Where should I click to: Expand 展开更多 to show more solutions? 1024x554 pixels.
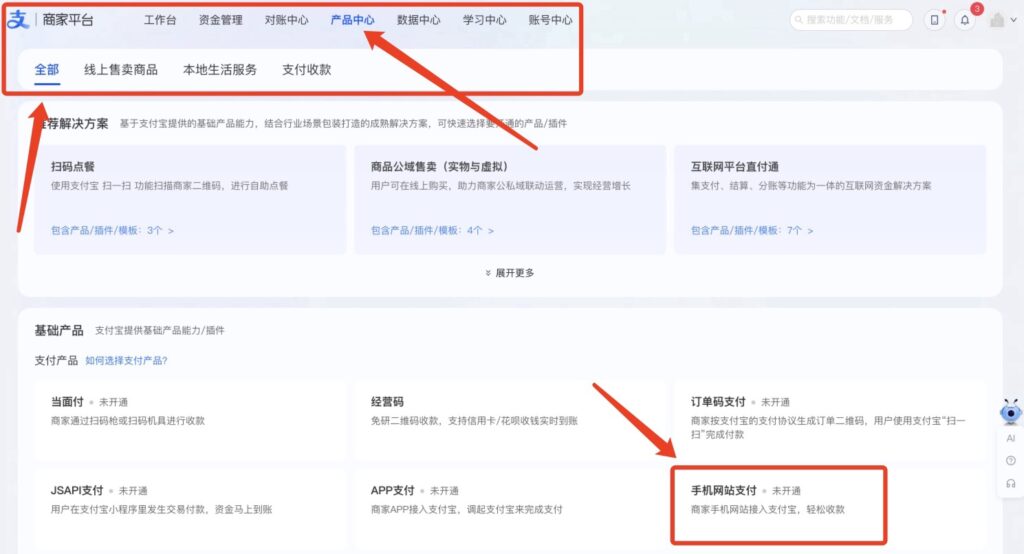(509, 273)
